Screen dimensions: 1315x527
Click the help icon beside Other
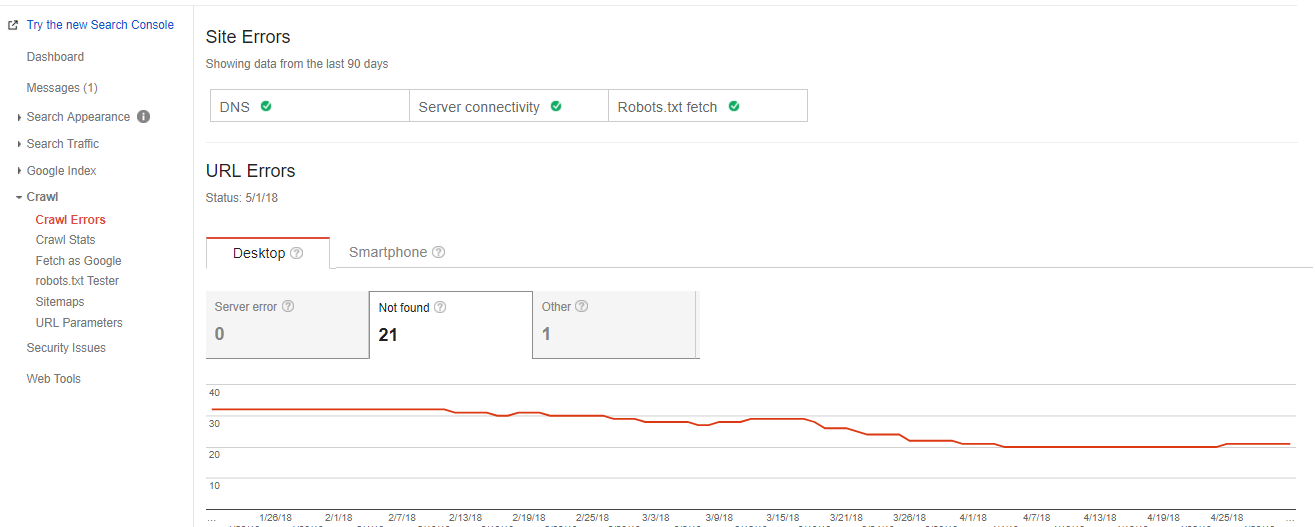click(x=581, y=307)
